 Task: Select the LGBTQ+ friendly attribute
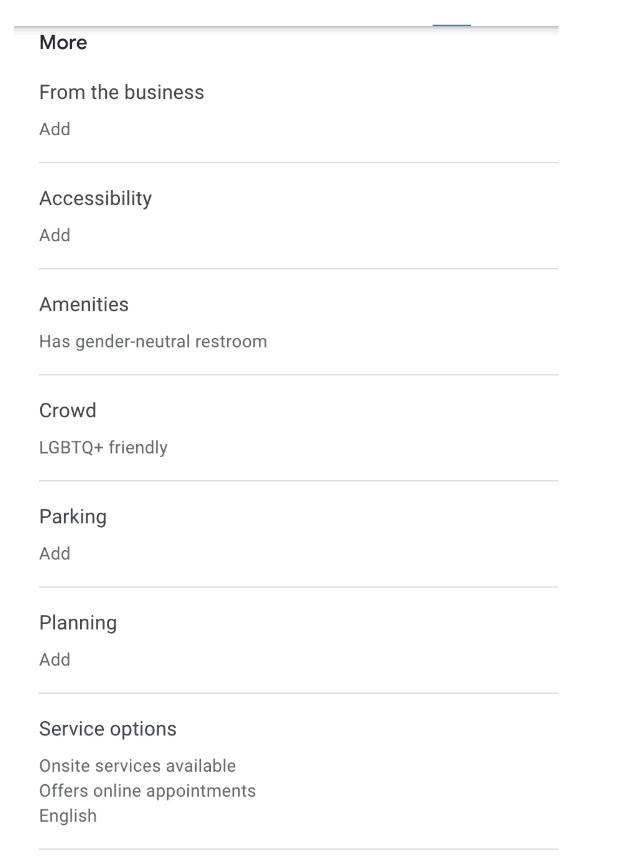click(101, 447)
